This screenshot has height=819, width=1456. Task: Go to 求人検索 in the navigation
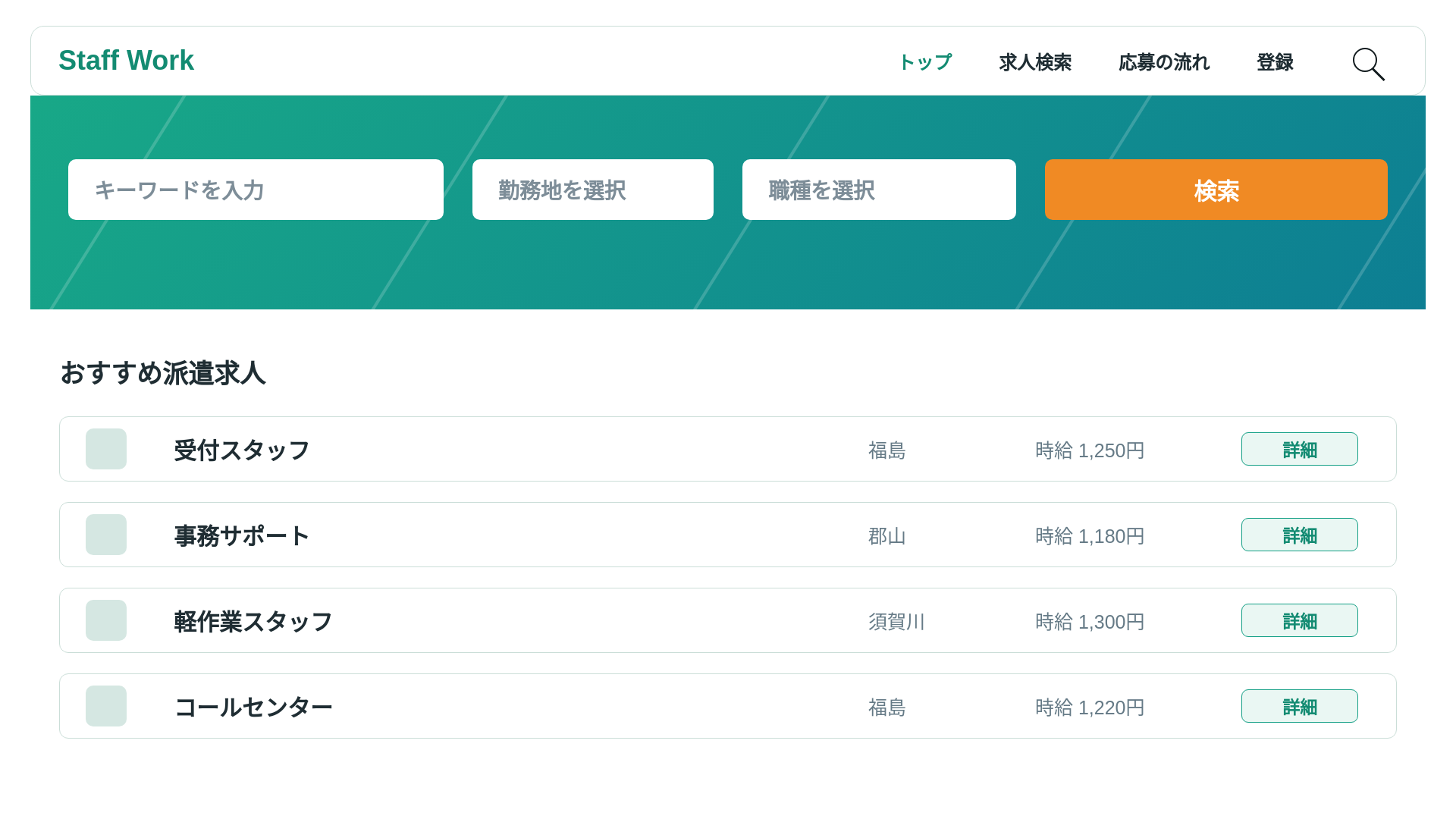tap(1035, 62)
